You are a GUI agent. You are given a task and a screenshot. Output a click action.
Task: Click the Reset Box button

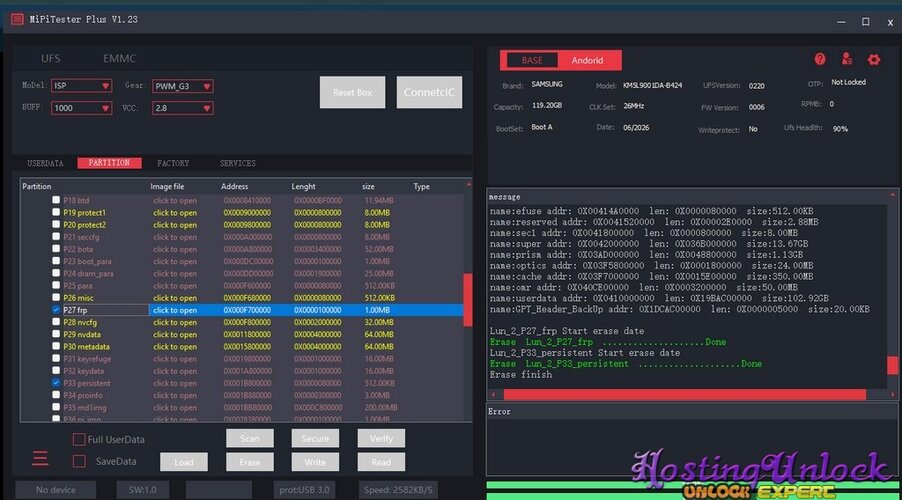click(x=352, y=92)
